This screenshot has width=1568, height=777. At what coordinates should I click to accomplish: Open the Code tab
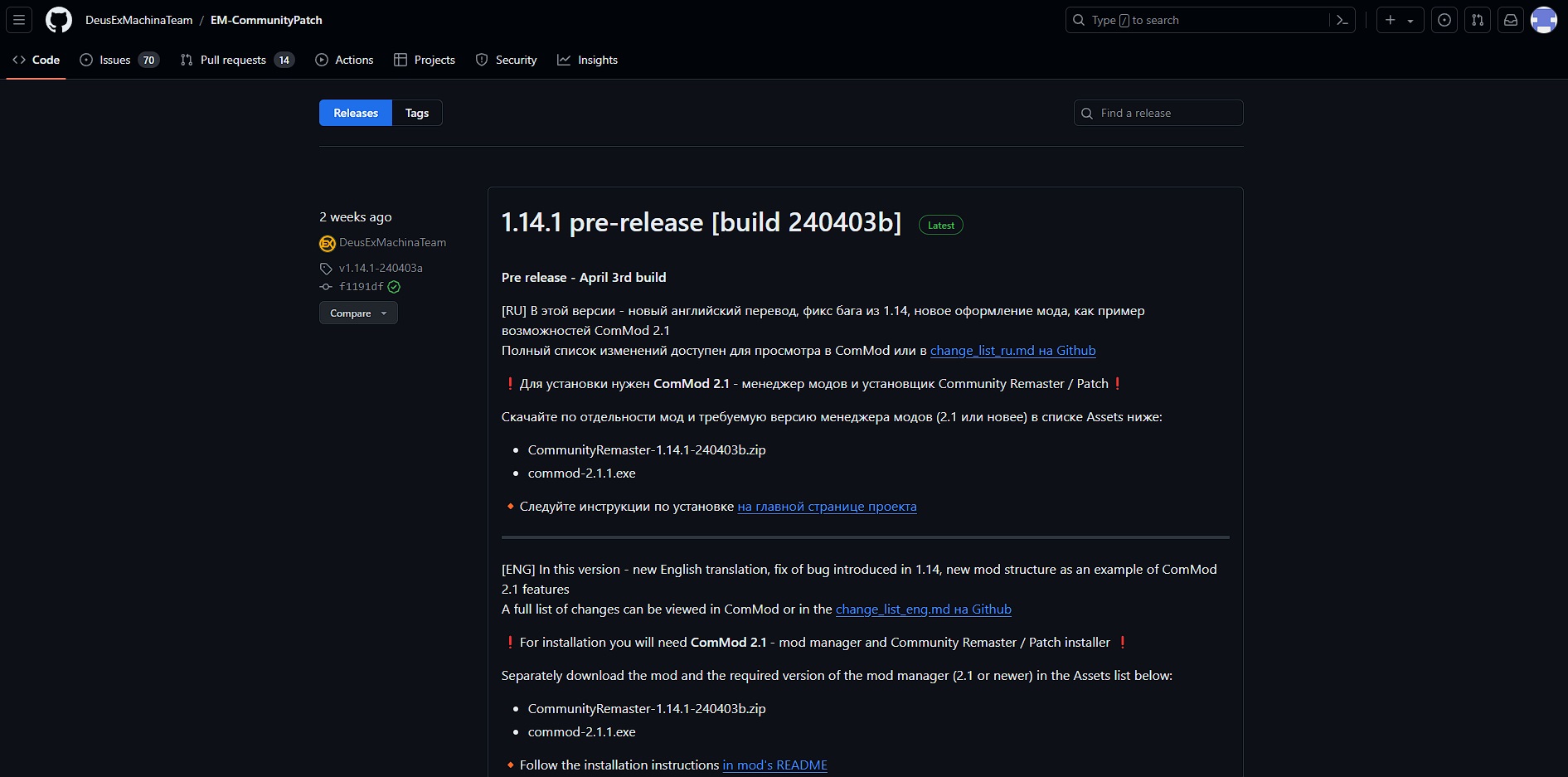(x=36, y=60)
